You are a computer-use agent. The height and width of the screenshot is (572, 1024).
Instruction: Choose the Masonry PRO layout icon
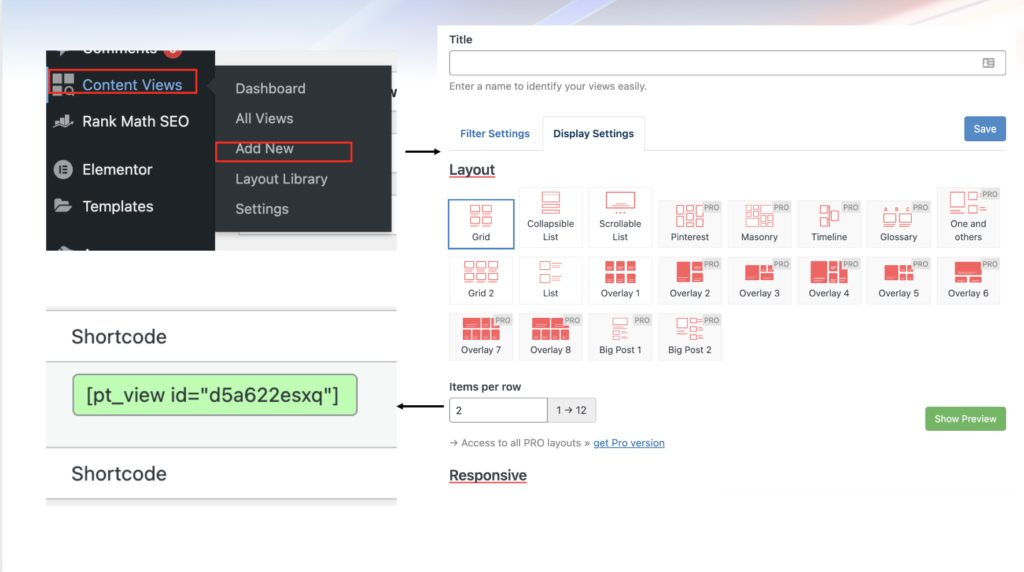click(x=759, y=216)
